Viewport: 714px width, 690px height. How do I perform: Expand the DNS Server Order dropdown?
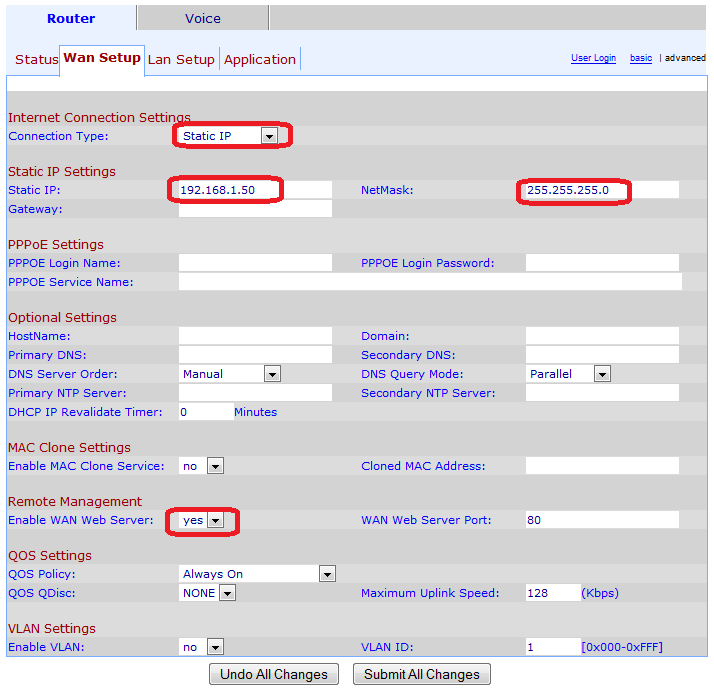pyautogui.click(x=230, y=374)
